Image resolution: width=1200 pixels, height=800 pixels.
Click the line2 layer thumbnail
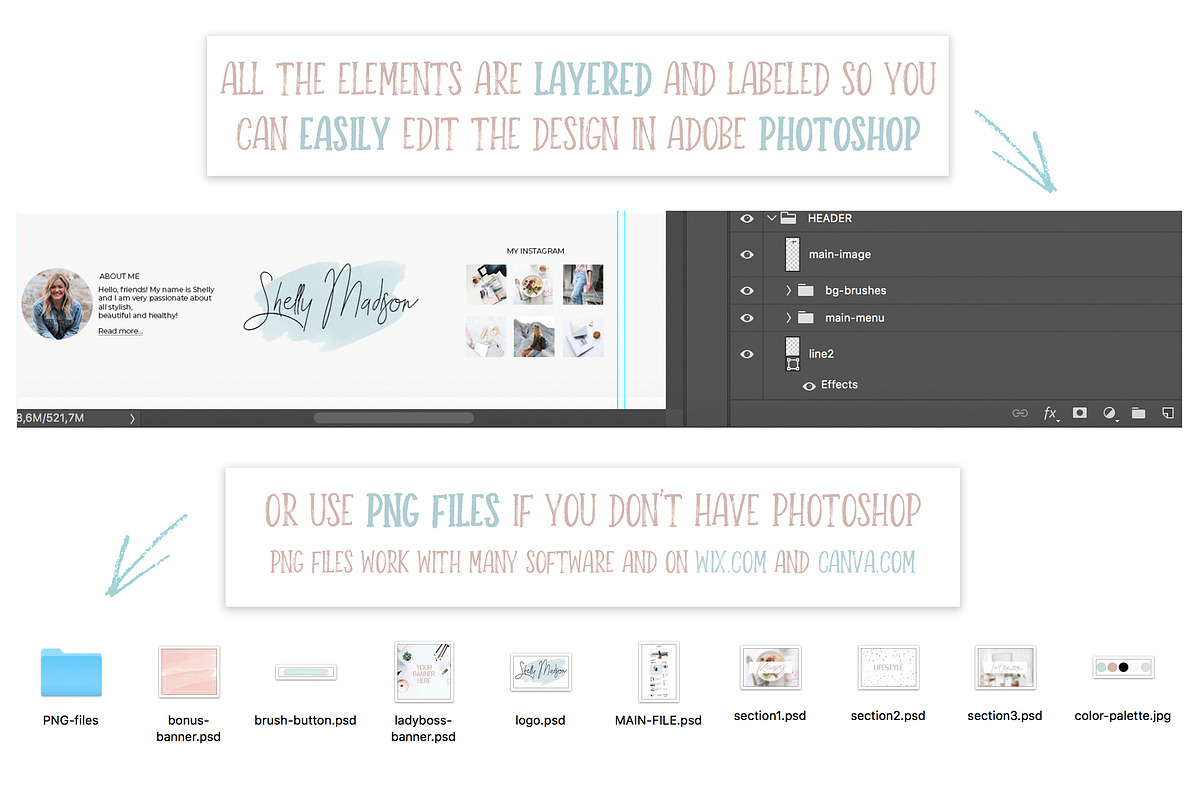point(794,346)
